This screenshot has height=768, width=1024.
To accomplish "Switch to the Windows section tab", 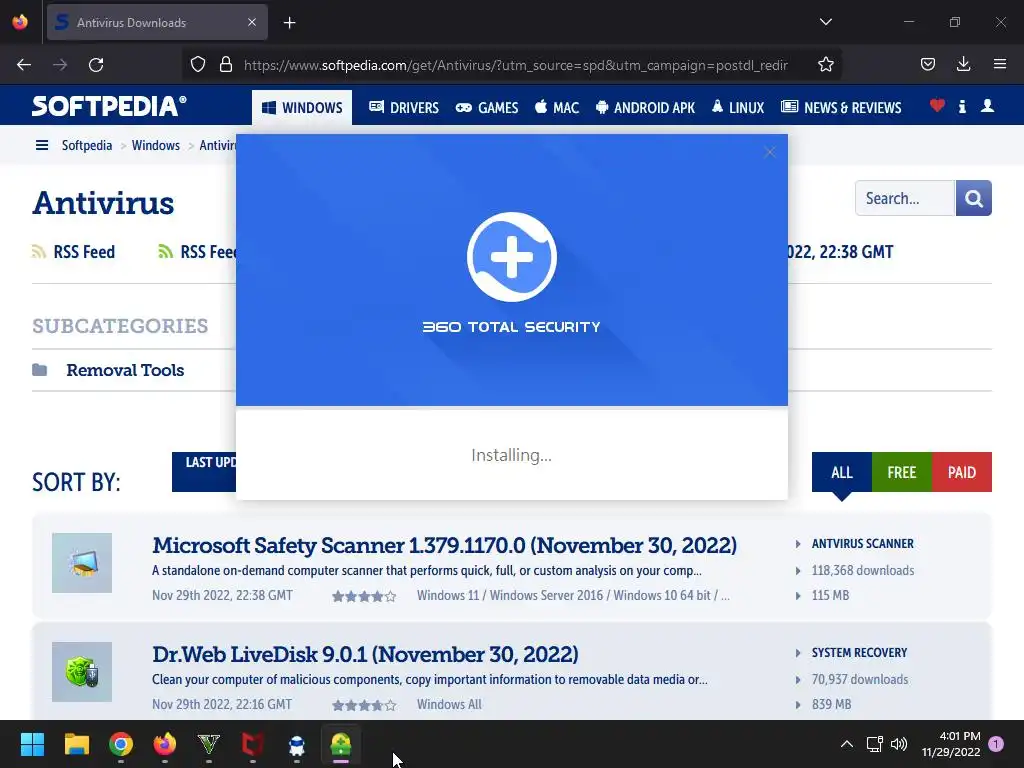I will 302,108.
